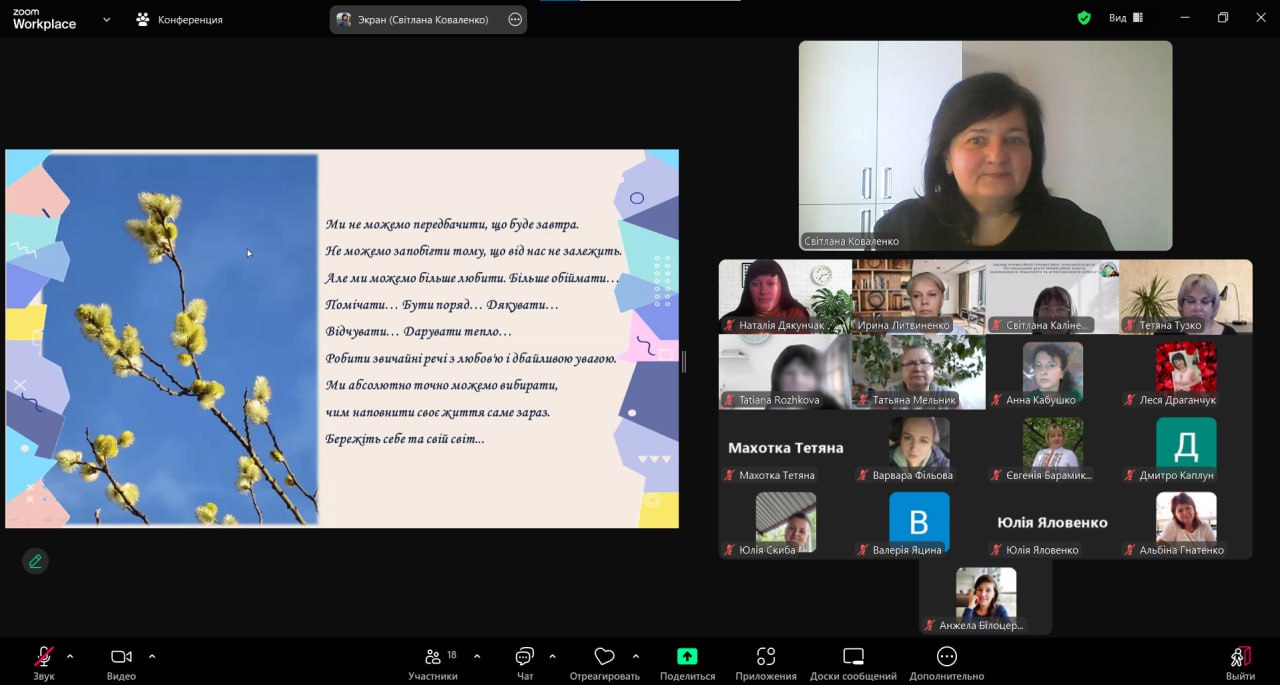Open the Дополнительно more menu

pos(947,663)
